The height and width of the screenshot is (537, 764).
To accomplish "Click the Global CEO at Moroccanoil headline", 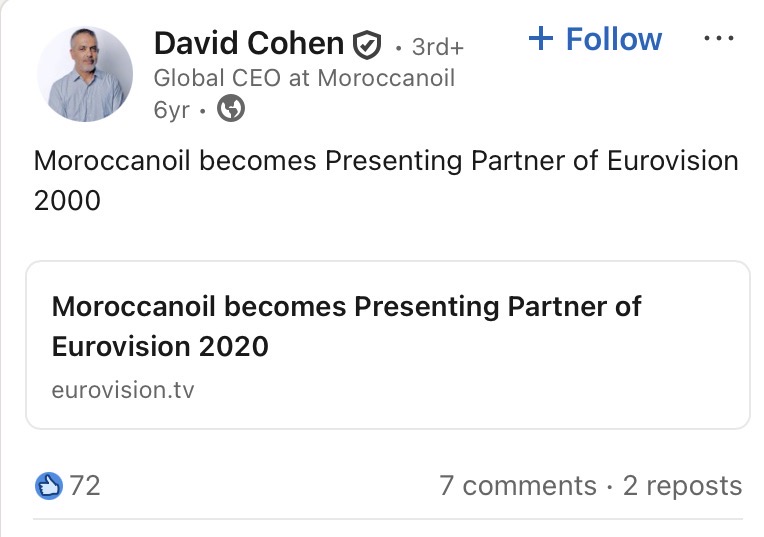I will pos(304,78).
